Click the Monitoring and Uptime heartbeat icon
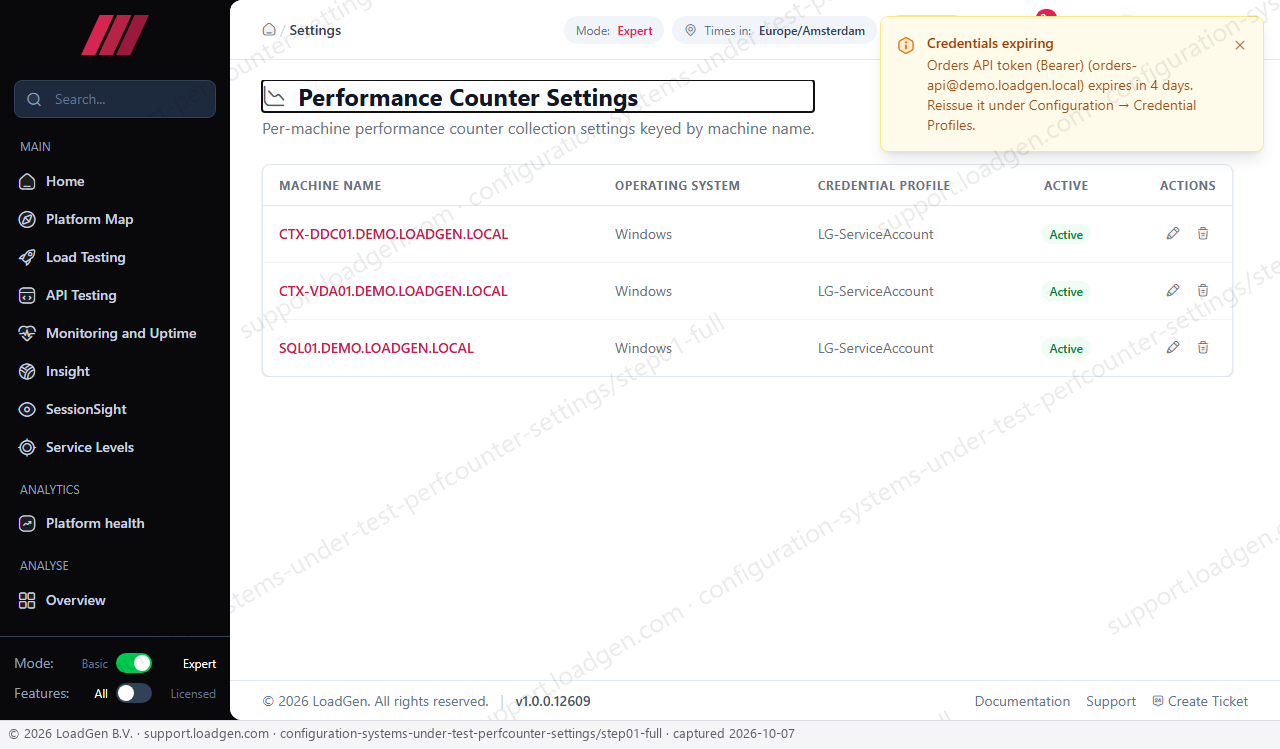 click(x=27, y=333)
